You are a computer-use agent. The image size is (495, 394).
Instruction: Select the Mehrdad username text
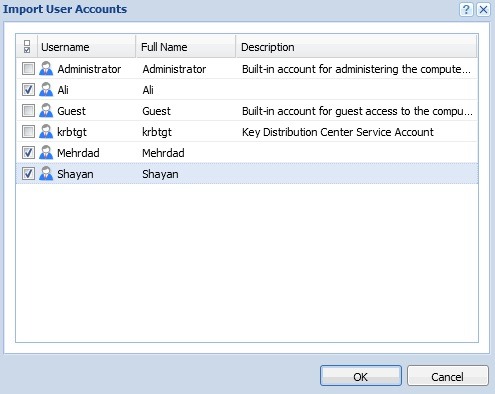pyautogui.click(x=78, y=153)
